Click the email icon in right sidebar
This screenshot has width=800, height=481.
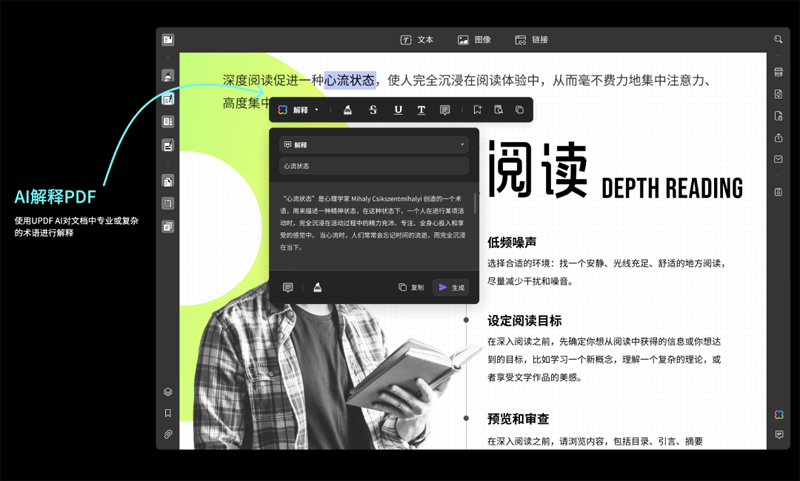[x=778, y=159]
